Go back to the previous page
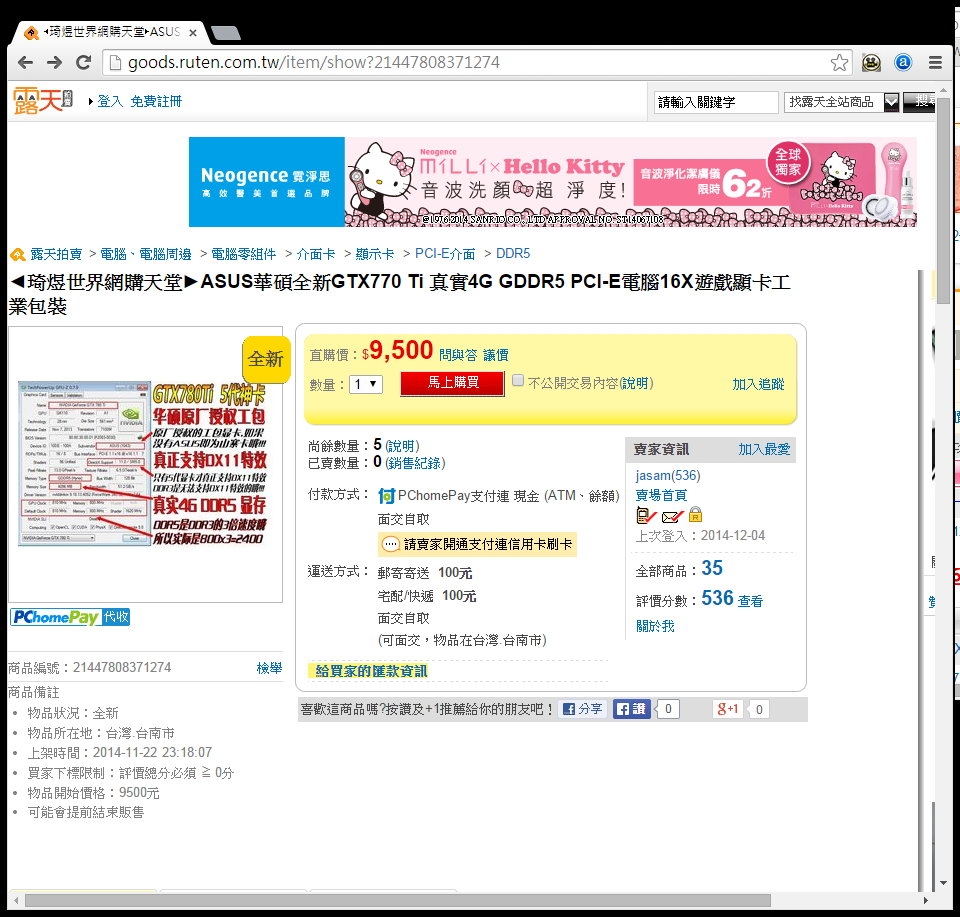This screenshot has width=960, height=917. pyautogui.click(x=25, y=62)
